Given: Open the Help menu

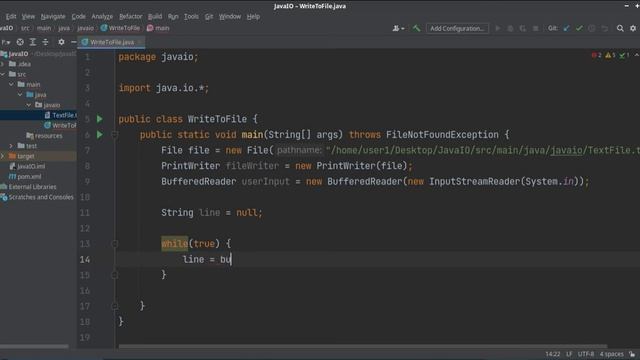Looking at the screenshot, I should click(x=253, y=16).
